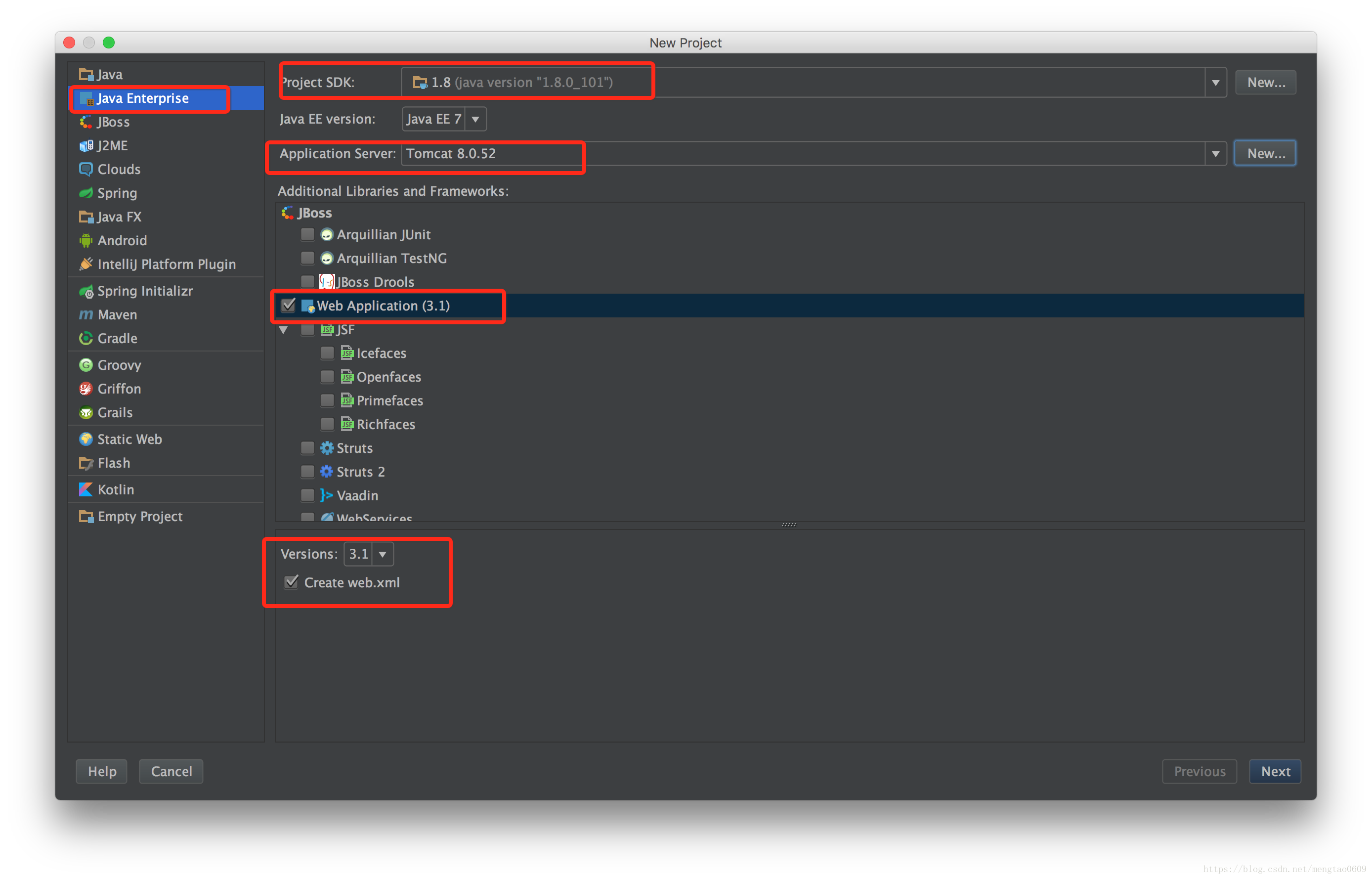Click the Vaadin framework icon
This screenshot has height=879, width=1372.
[x=327, y=495]
